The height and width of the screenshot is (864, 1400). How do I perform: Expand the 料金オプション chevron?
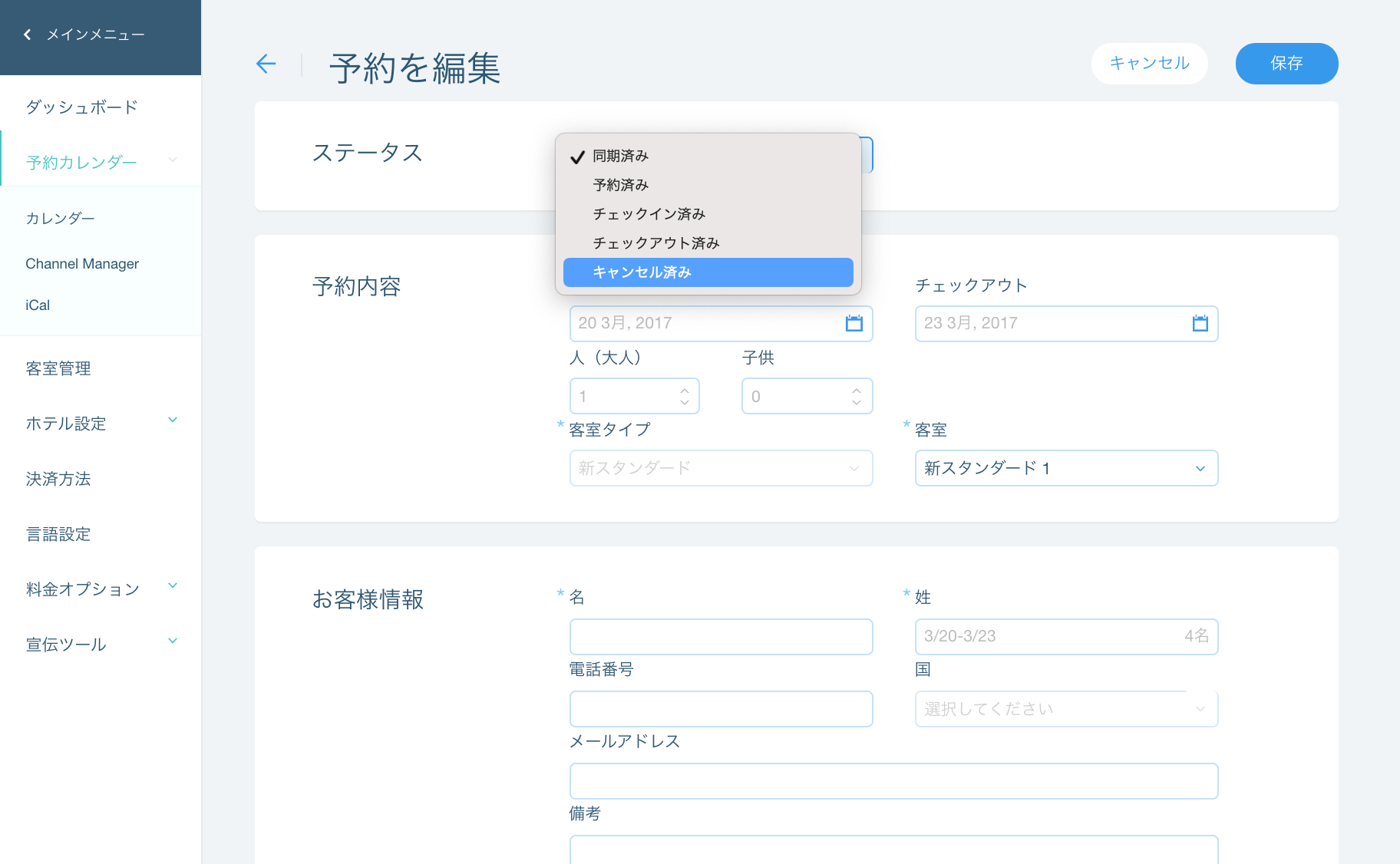click(173, 586)
